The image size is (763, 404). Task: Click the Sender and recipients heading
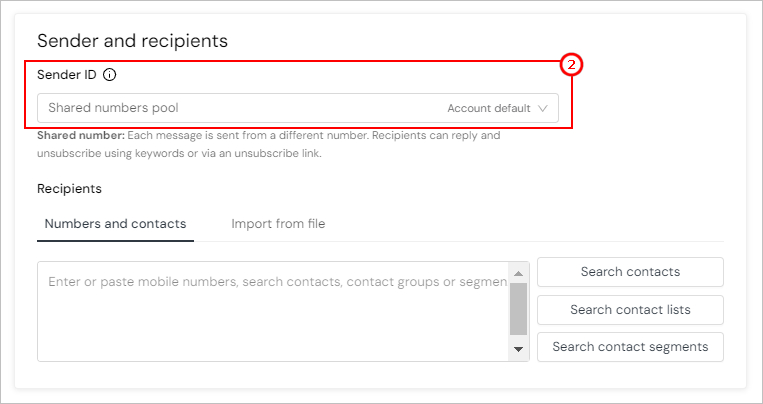point(133,41)
